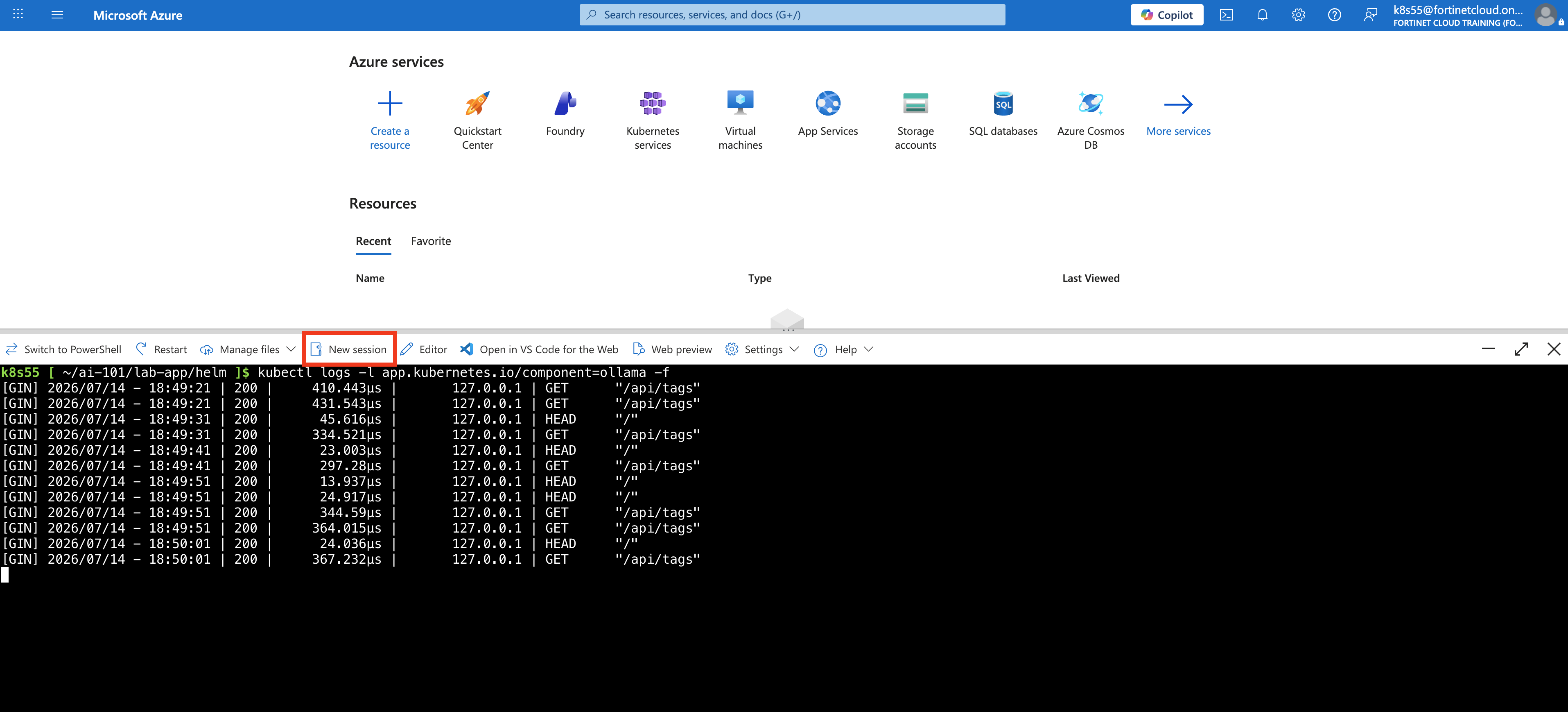
Task: Open the account avatar menu
Action: pyautogui.click(x=1545, y=15)
